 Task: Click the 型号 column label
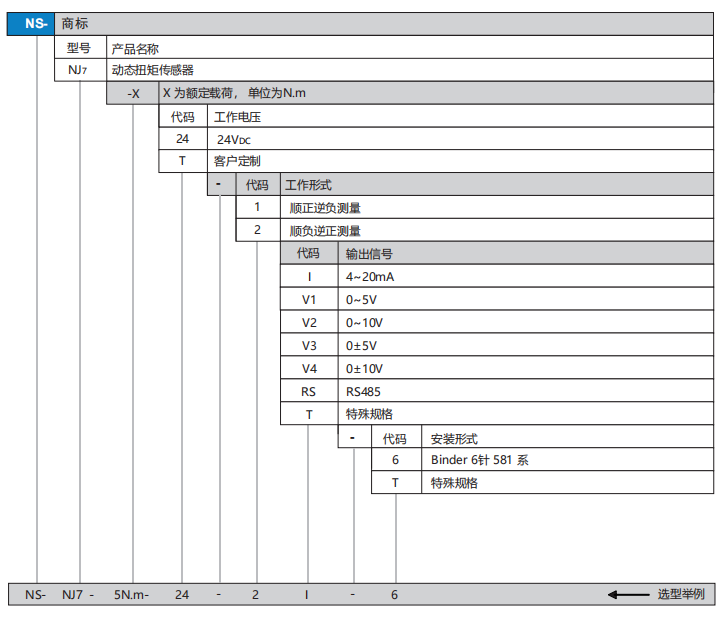point(79,48)
